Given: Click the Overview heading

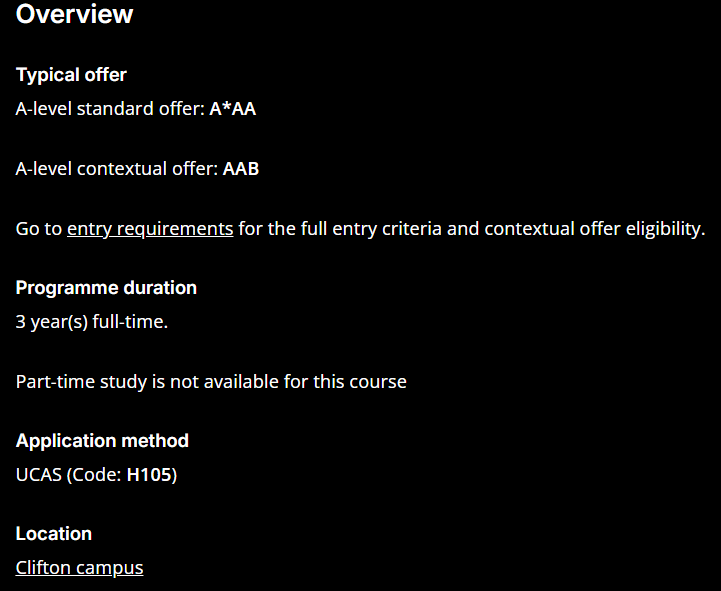Looking at the screenshot, I should click(74, 14).
